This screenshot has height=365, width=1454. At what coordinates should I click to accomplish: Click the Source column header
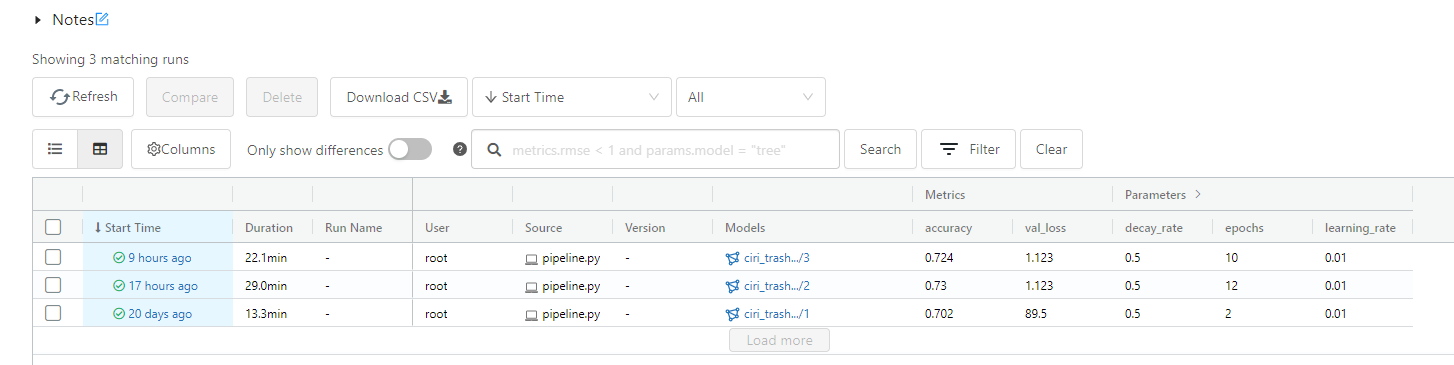(x=543, y=227)
